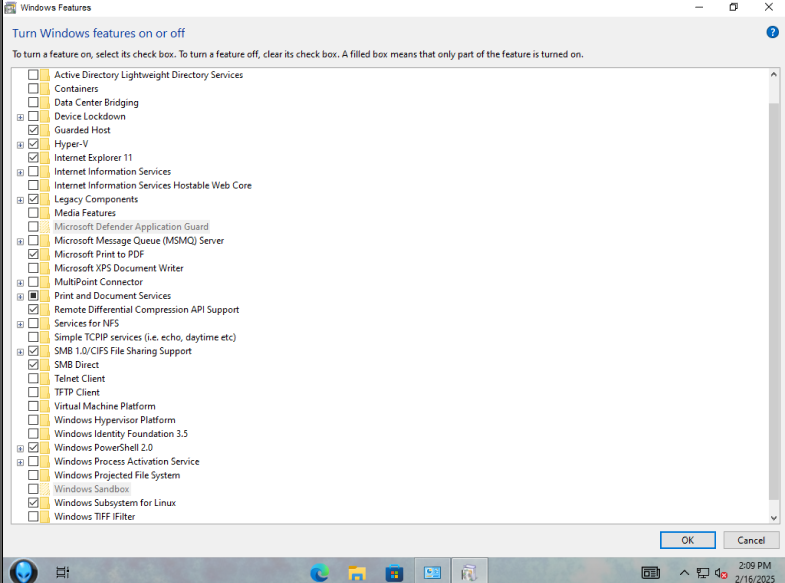The width and height of the screenshot is (785, 583).
Task: Expand Internet Information Services node
Action: [20, 172]
